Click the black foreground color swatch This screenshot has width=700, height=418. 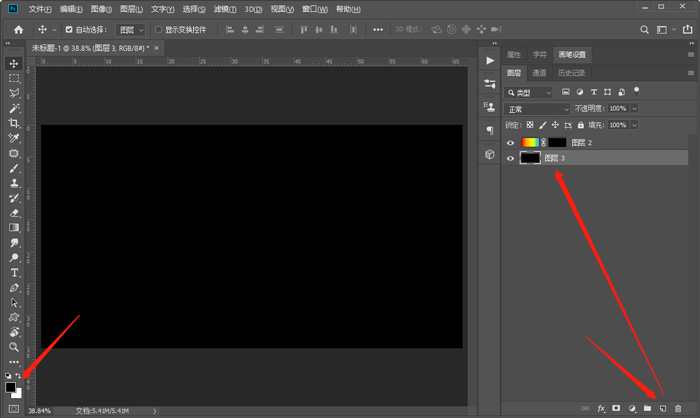[x=11, y=387]
